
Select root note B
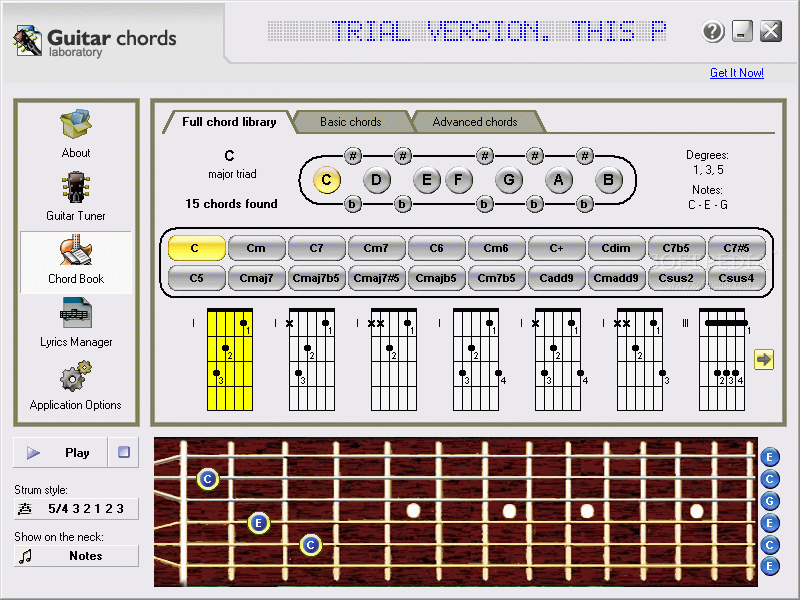(608, 180)
